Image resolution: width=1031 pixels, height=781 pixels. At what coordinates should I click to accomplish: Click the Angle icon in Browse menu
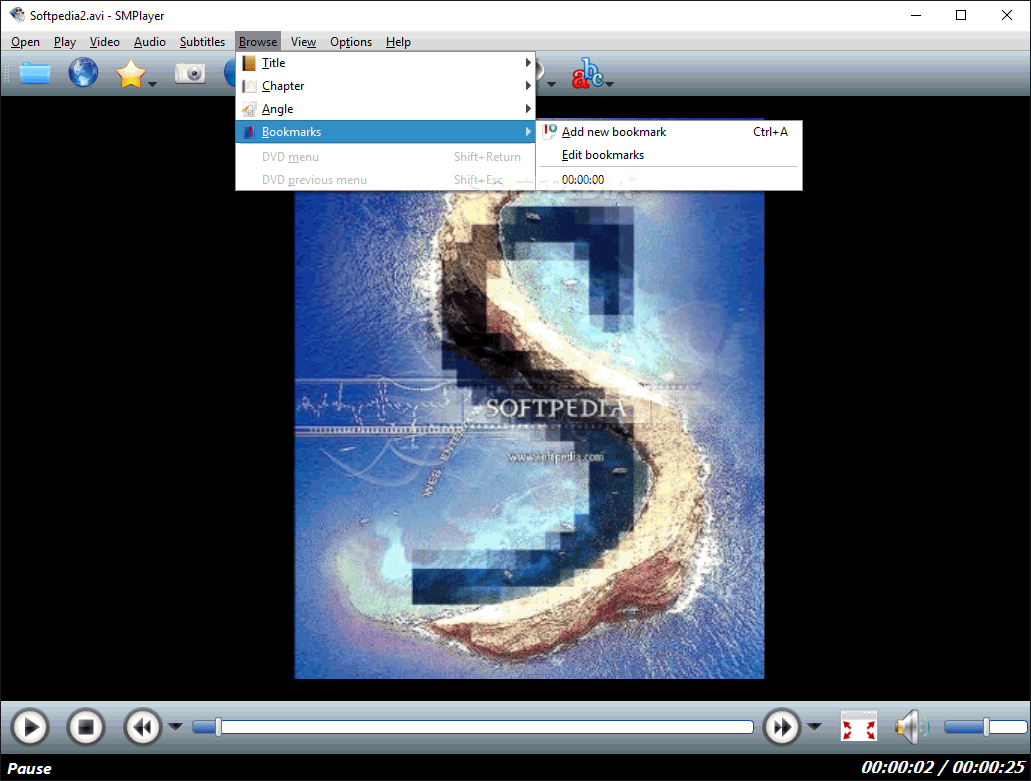tap(249, 108)
